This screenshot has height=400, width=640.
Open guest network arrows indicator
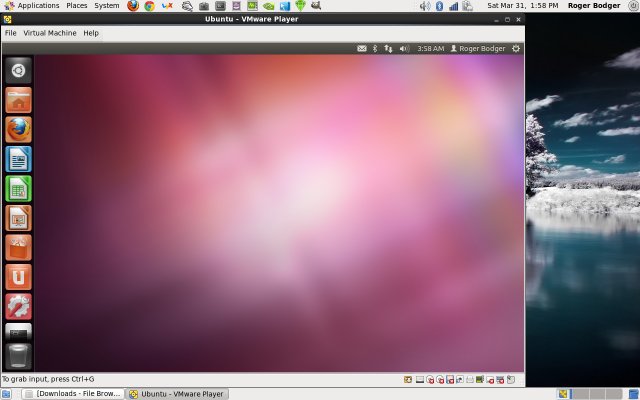pos(388,49)
